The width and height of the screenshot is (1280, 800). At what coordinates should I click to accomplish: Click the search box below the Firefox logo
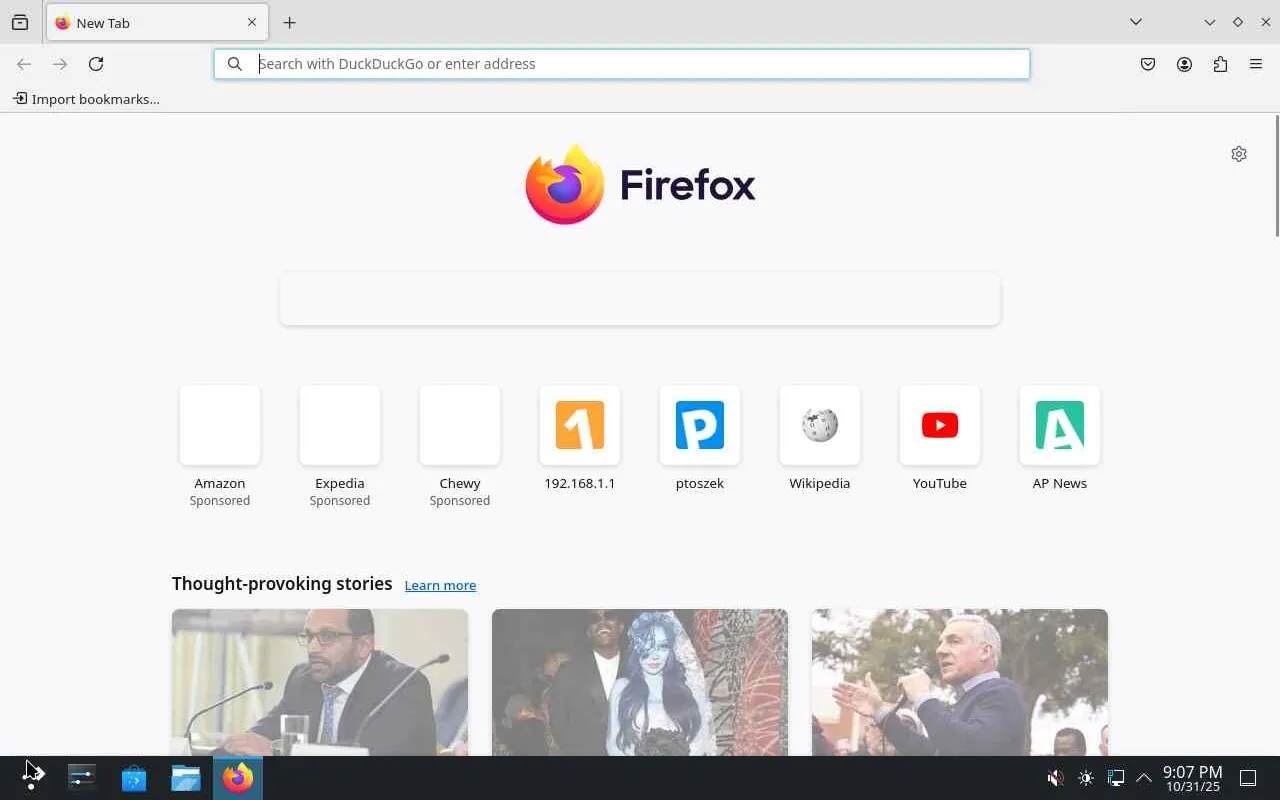pos(640,300)
